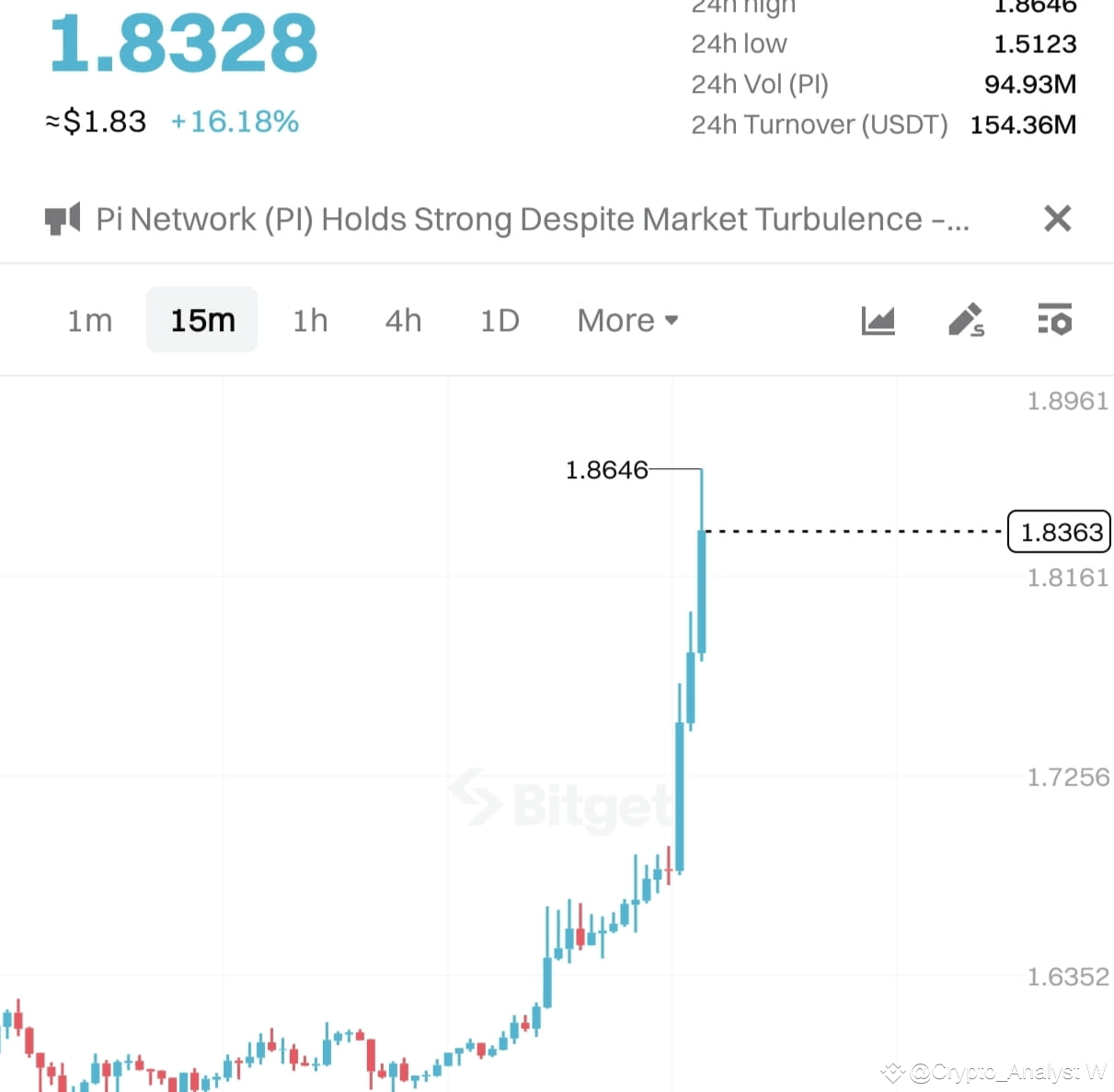Click the +16.18% change percentage

point(235,121)
